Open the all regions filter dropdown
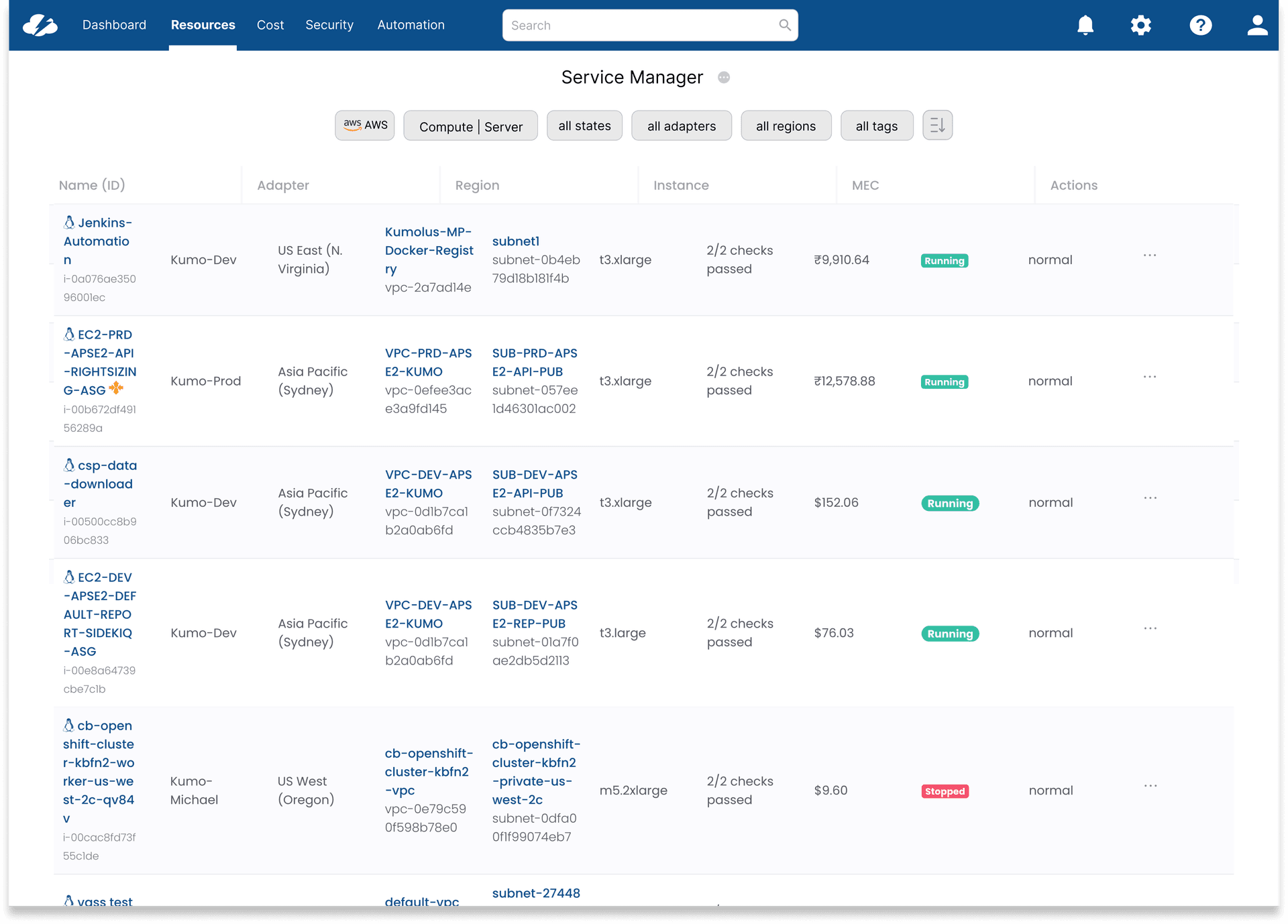 point(786,125)
